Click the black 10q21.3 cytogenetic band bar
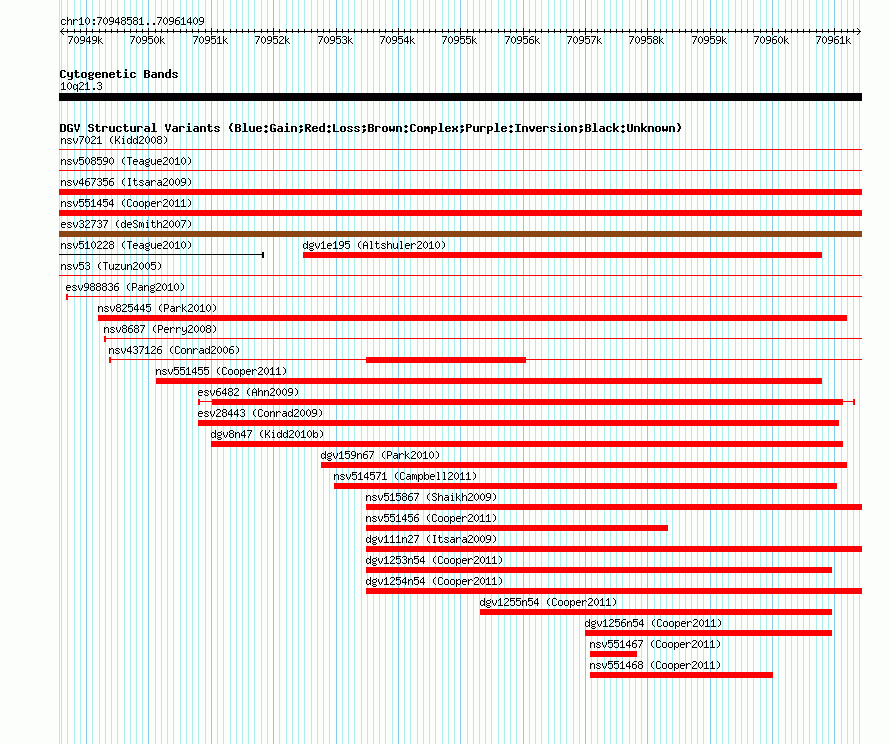 460,97
